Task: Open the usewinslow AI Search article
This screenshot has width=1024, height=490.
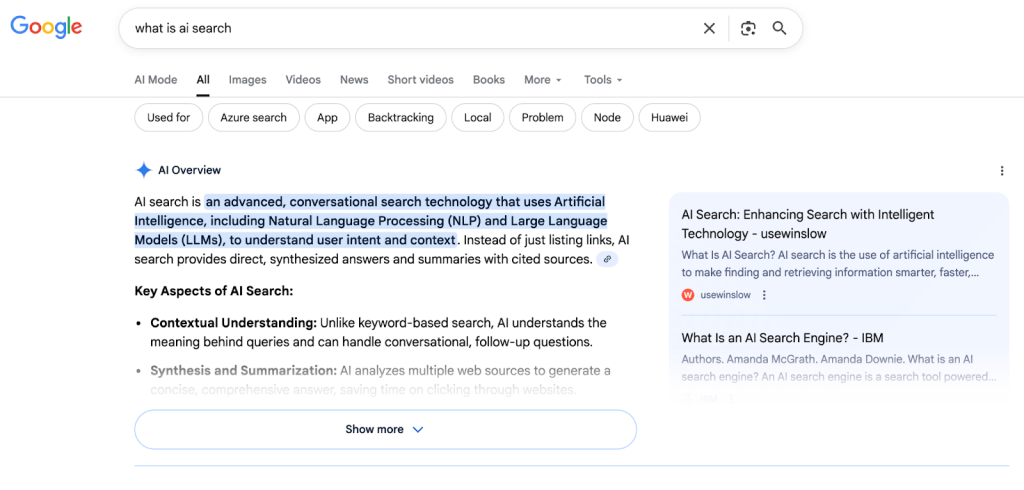Action: 807,223
